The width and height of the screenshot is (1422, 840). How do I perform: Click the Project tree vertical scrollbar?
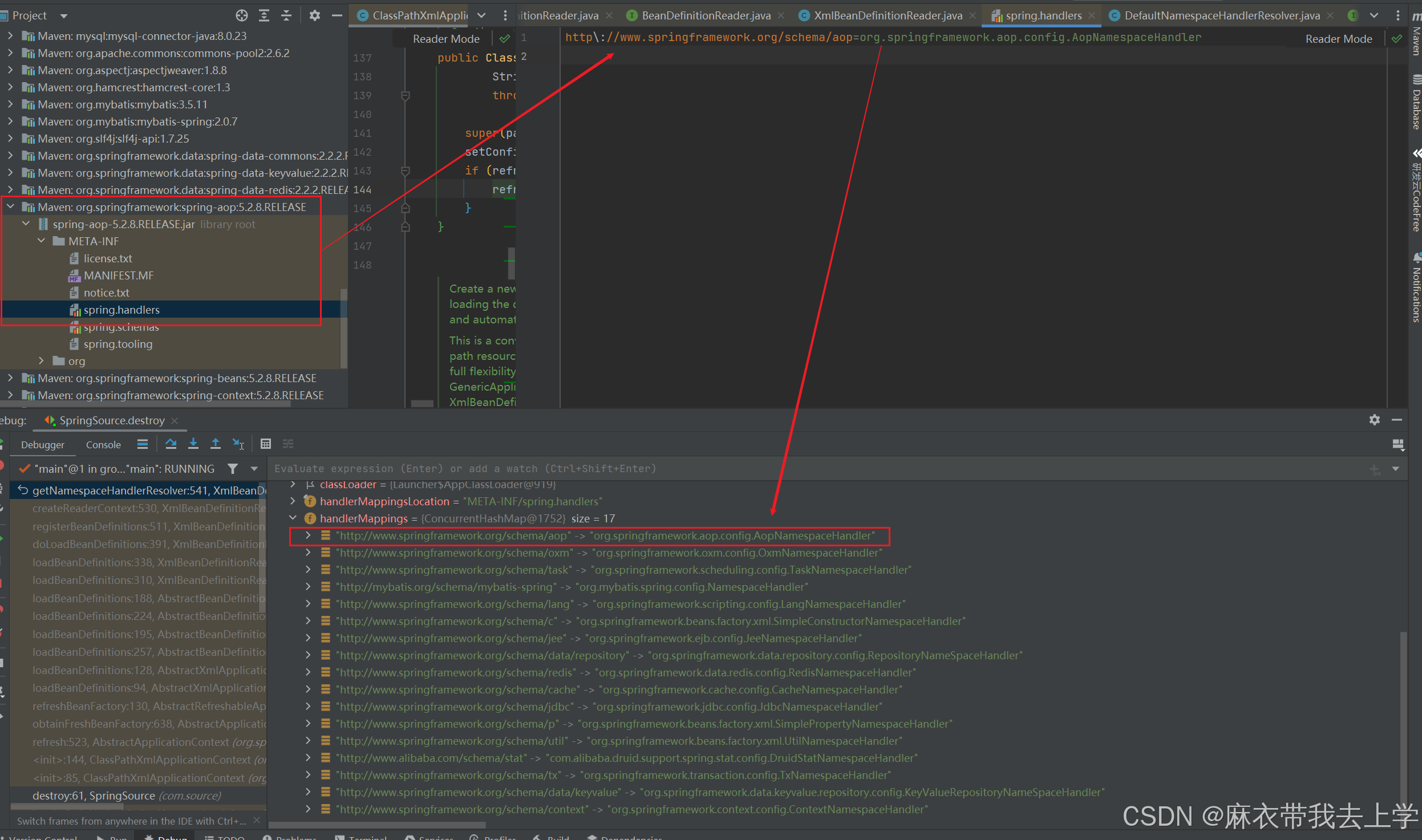(x=343, y=328)
